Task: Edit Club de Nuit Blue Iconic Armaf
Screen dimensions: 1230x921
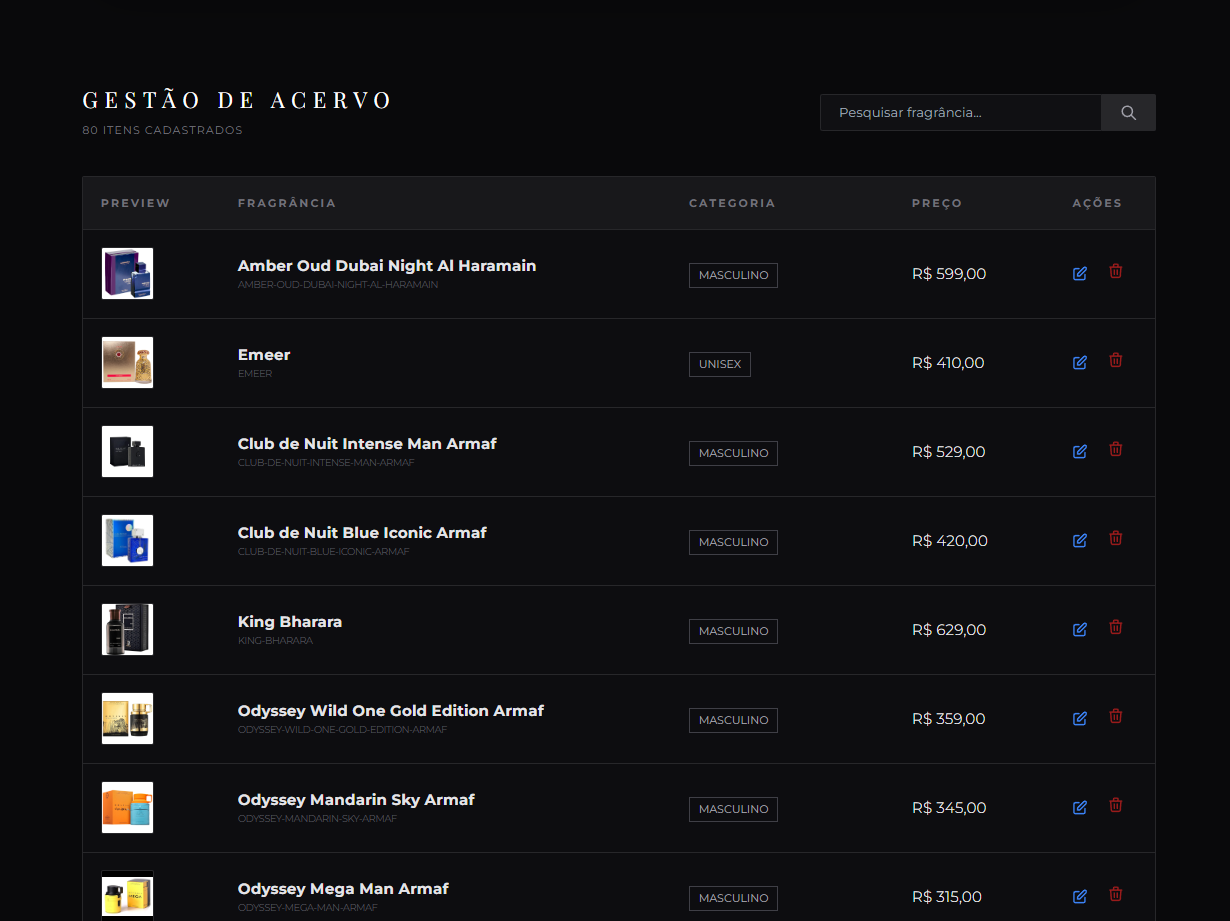Action: (x=1080, y=540)
